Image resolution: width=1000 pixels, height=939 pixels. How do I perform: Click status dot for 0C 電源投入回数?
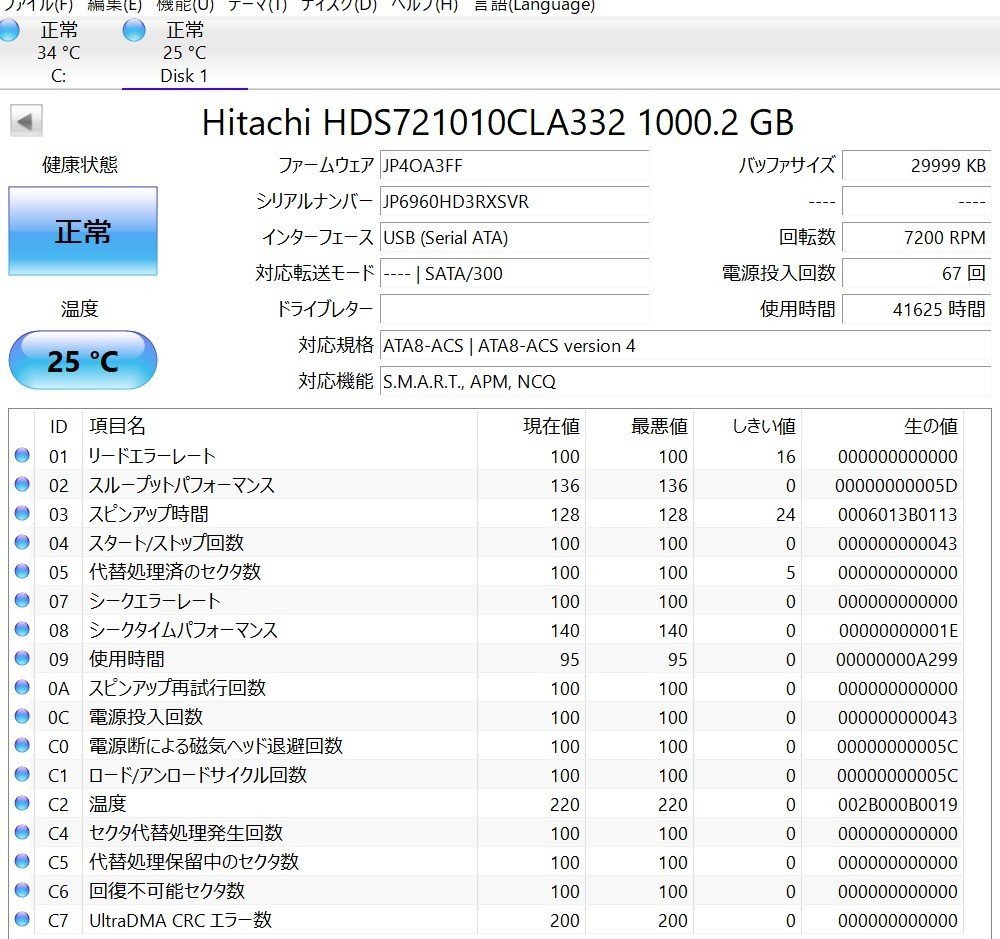point(22,716)
